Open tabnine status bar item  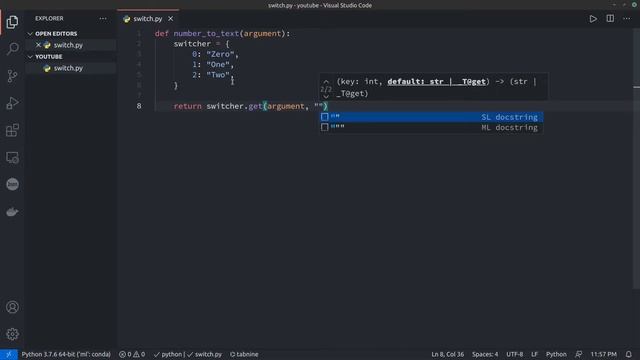coord(244,354)
